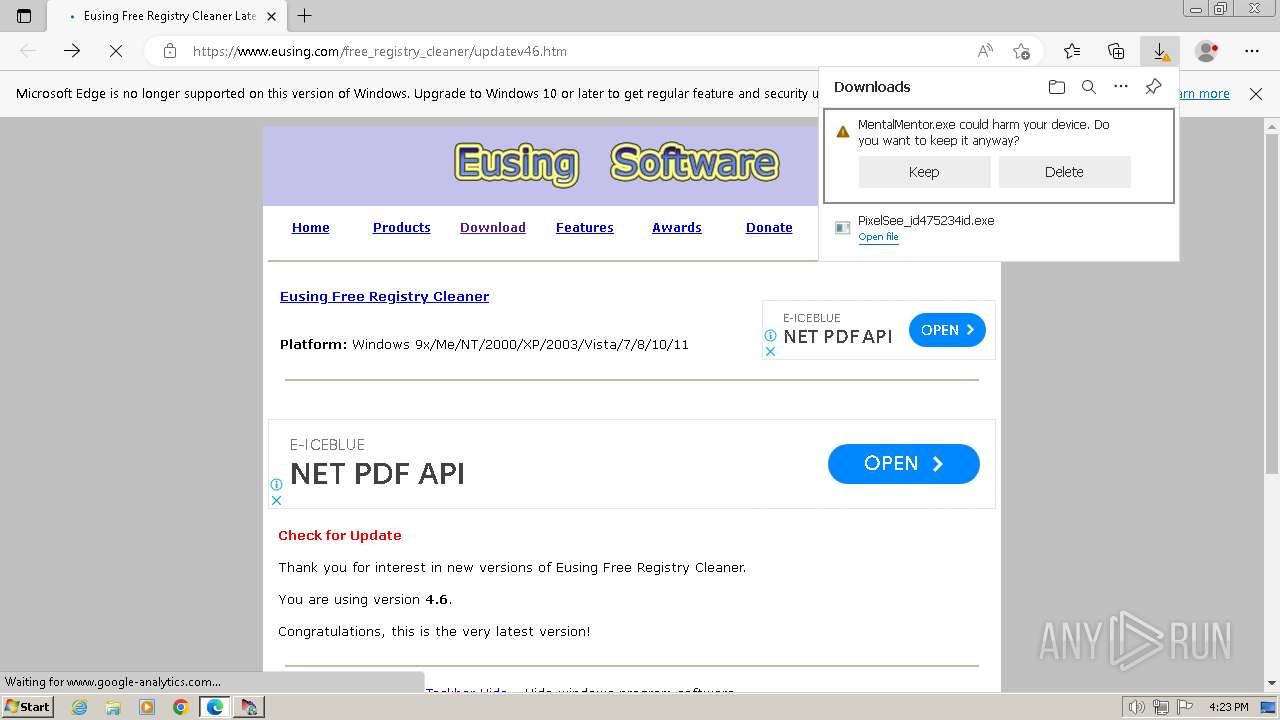This screenshot has height=720, width=1280.
Task: Open ad info icon on large banner
Action: (277, 485)
